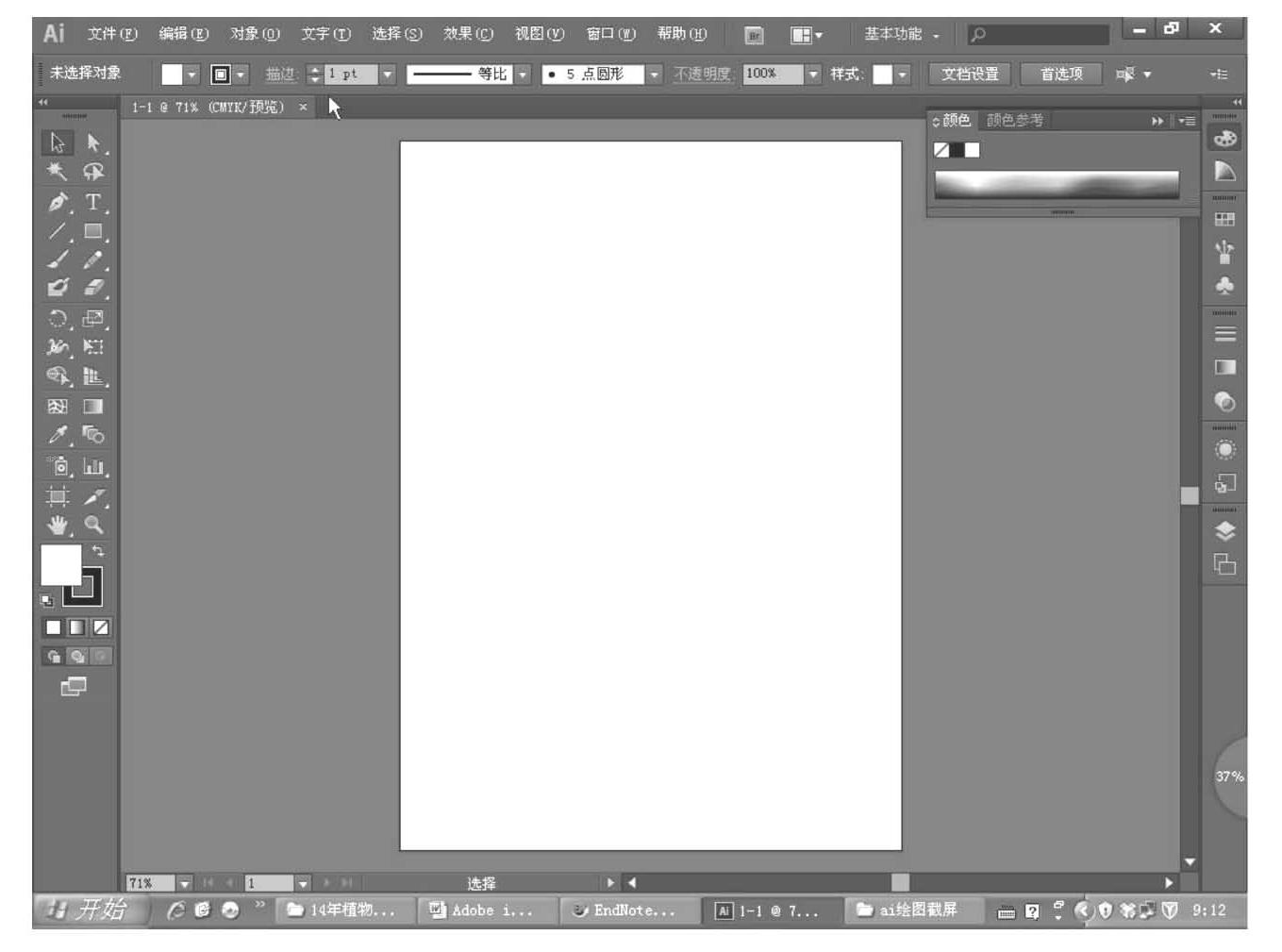This screenshot has height=952, width=1282.
Task: Switch to the 颜色参考 tab
Action: pos(1015,121)
